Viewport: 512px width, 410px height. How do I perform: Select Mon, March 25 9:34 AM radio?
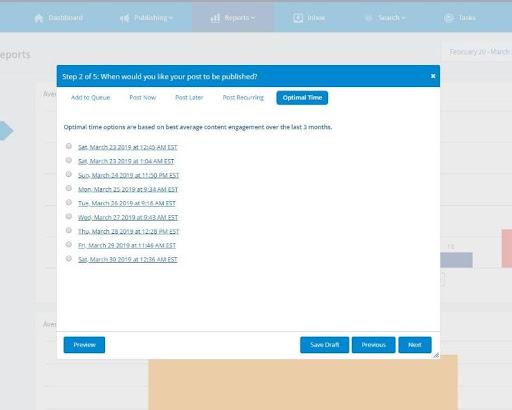pyautogui.click(x=69, y=188)
